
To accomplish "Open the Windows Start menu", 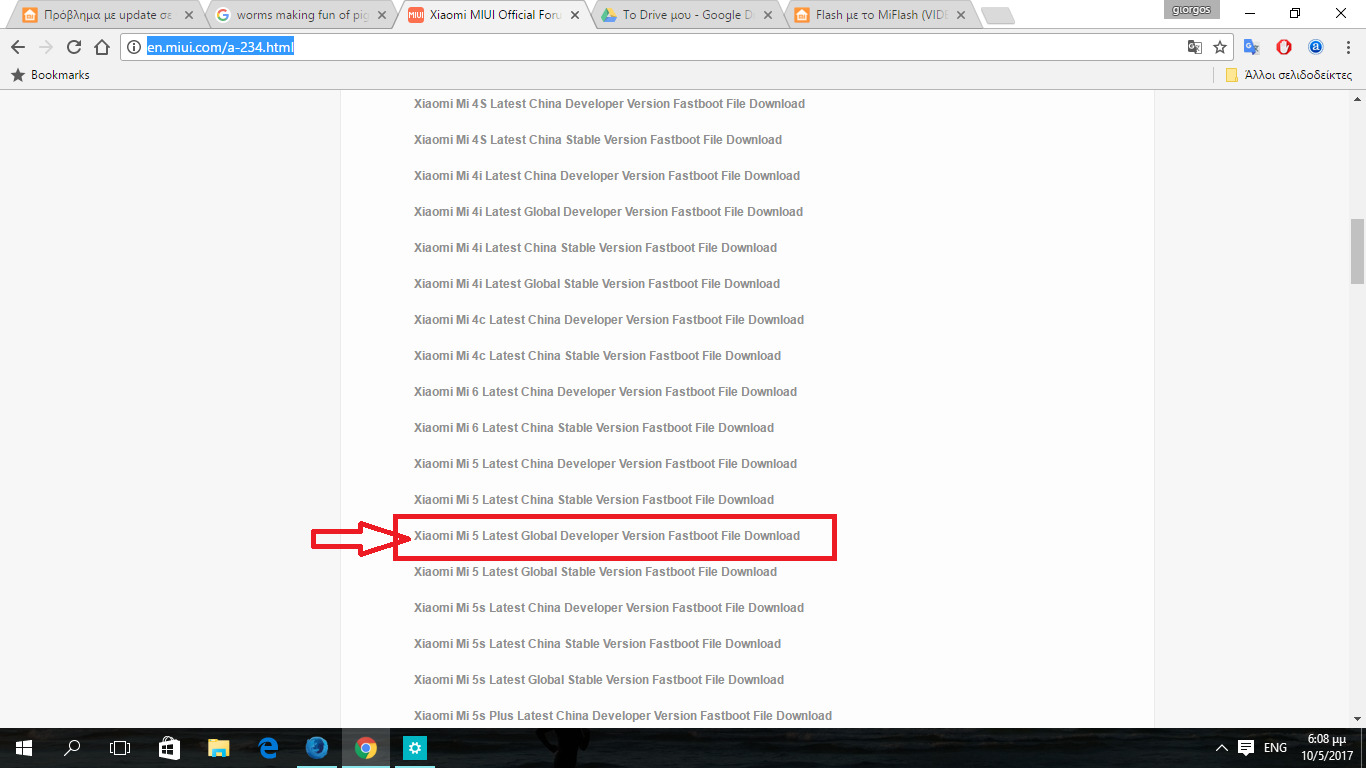I will pos(23,748).
